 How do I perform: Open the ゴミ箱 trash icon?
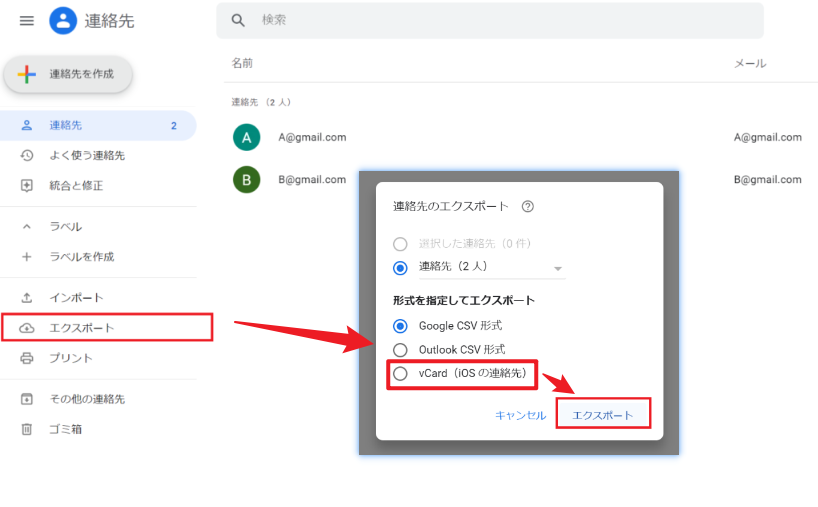(x=27, y=429)
